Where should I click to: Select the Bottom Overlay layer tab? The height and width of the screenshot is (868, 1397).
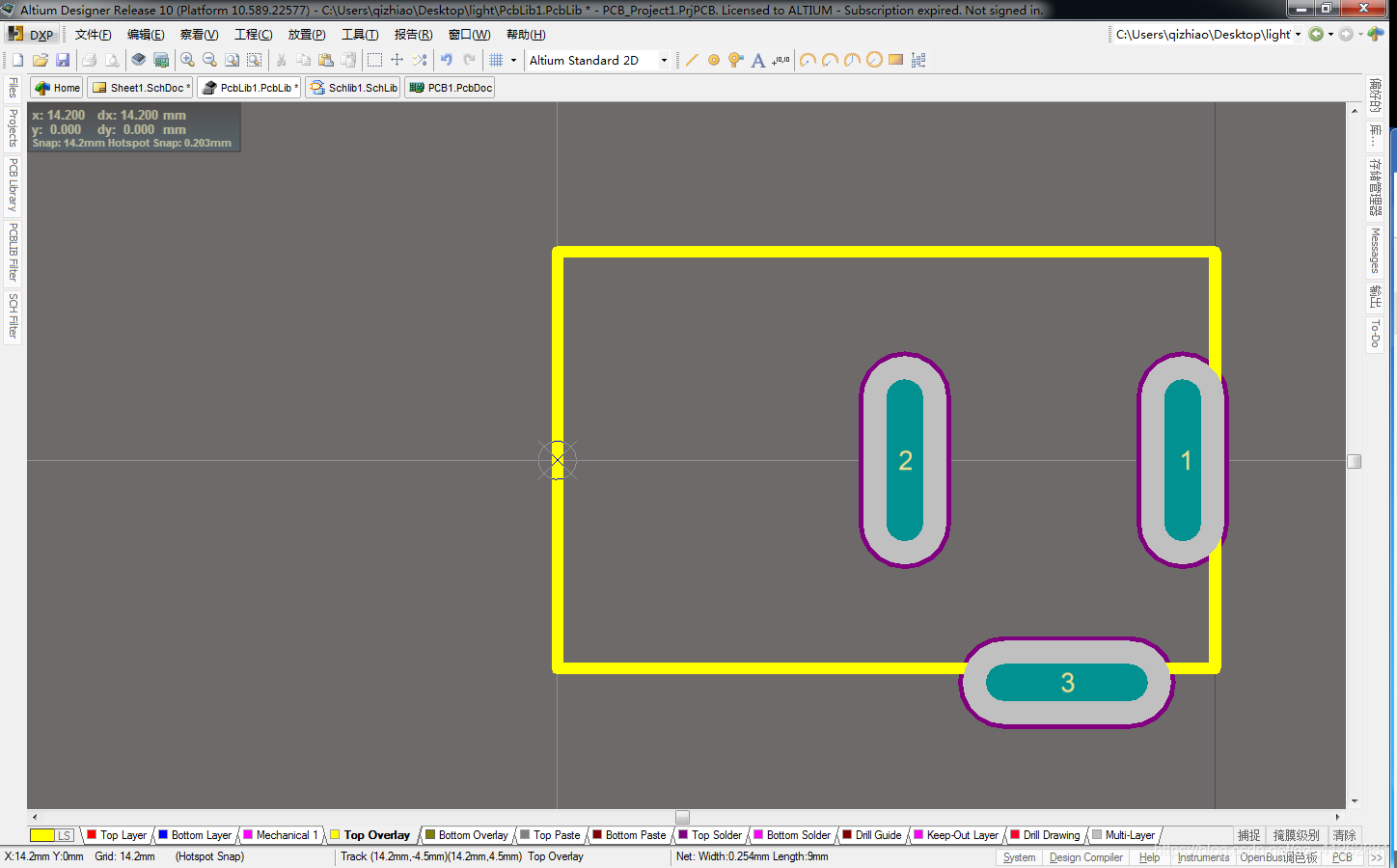click(467, 835)
